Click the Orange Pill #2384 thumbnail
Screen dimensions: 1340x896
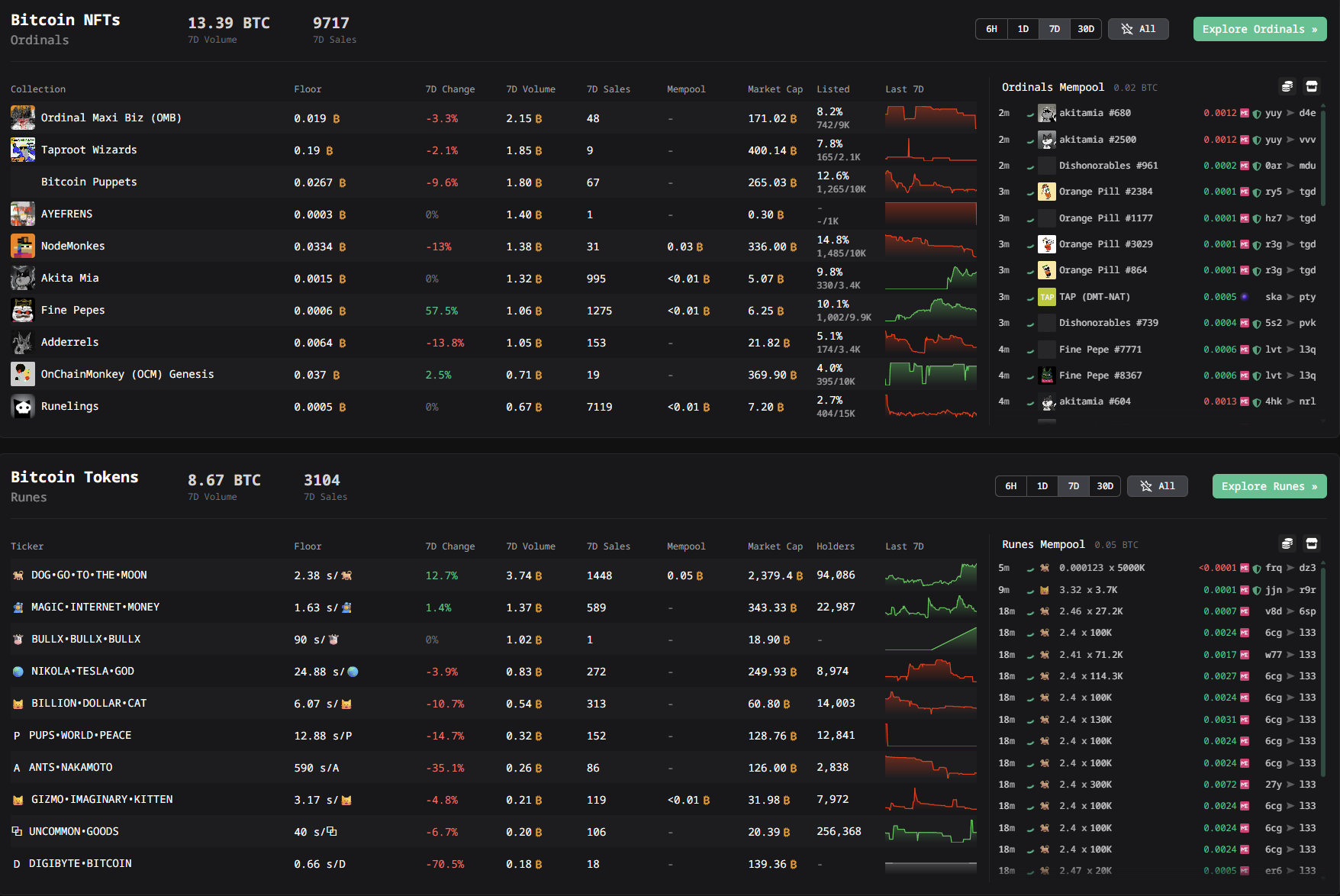[1047, 192]
